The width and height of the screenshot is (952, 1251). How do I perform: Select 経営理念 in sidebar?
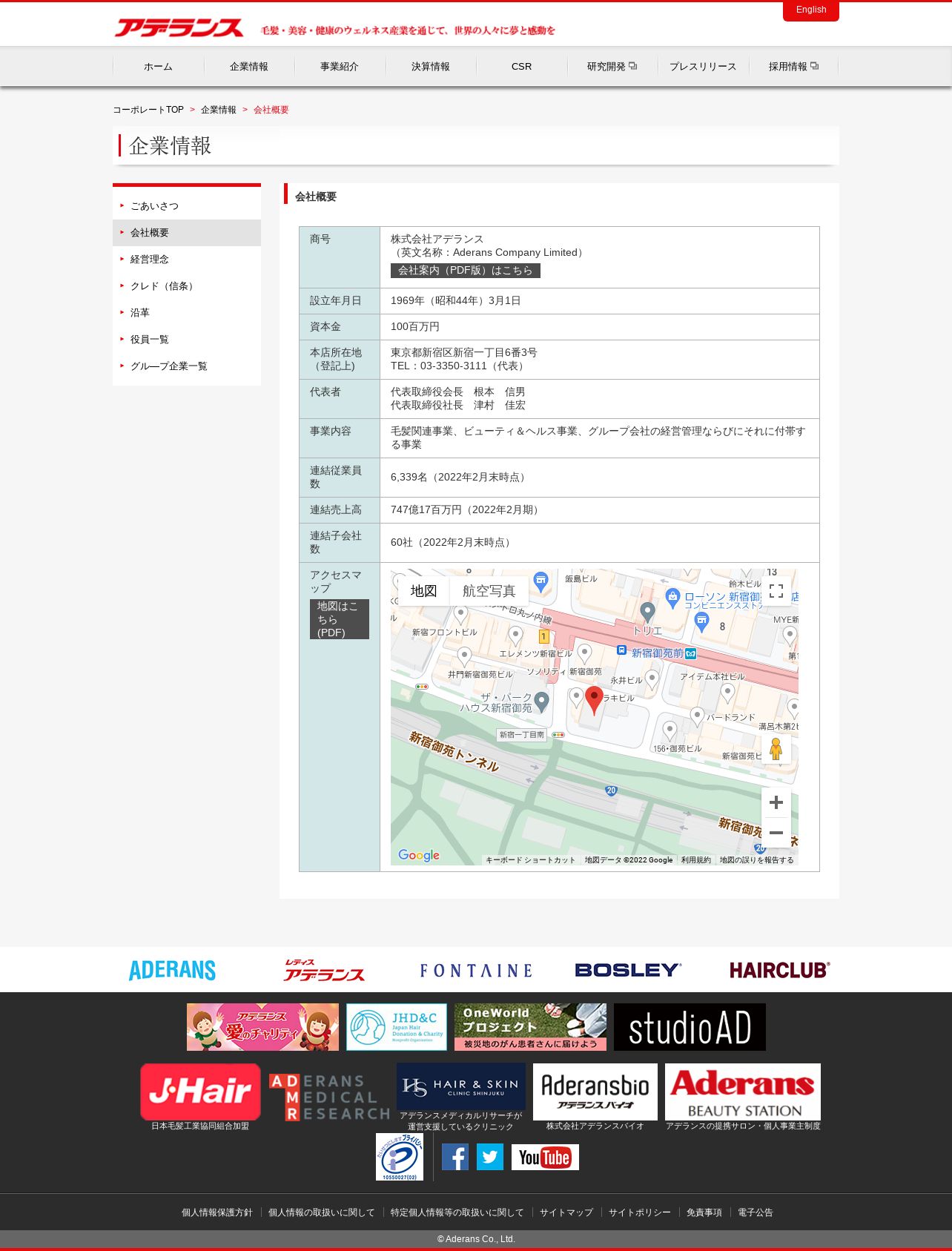187,260
